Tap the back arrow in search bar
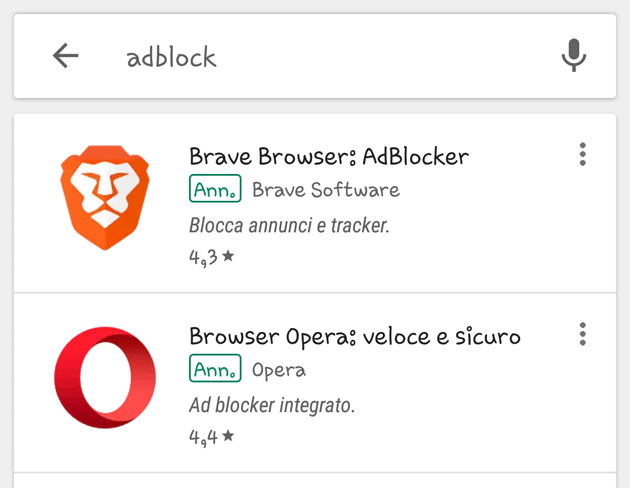The width and height of the screenshot is (630, 488). [x=66, y=56]
